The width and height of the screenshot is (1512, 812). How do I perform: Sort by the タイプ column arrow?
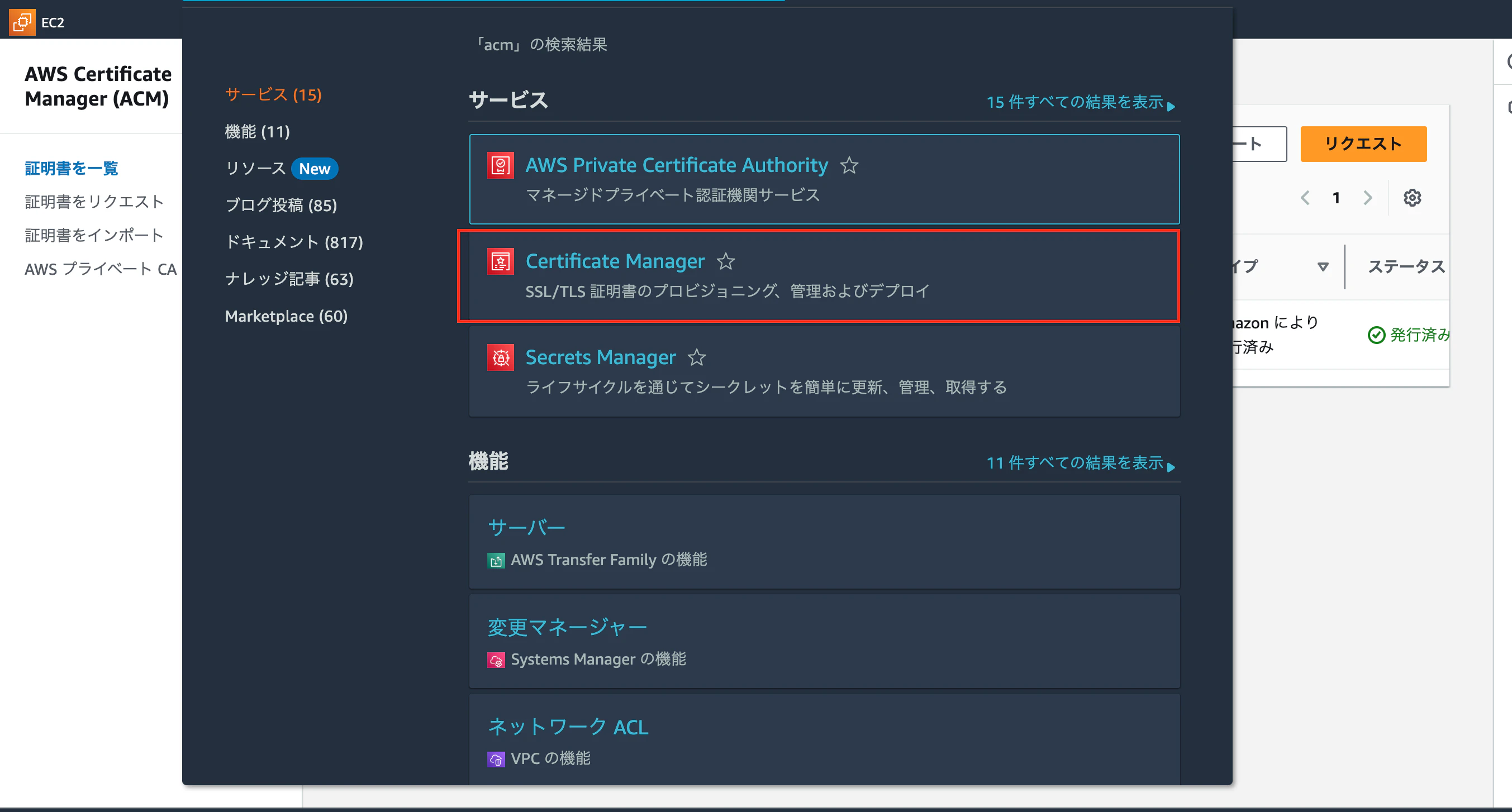click(1323, 267)
